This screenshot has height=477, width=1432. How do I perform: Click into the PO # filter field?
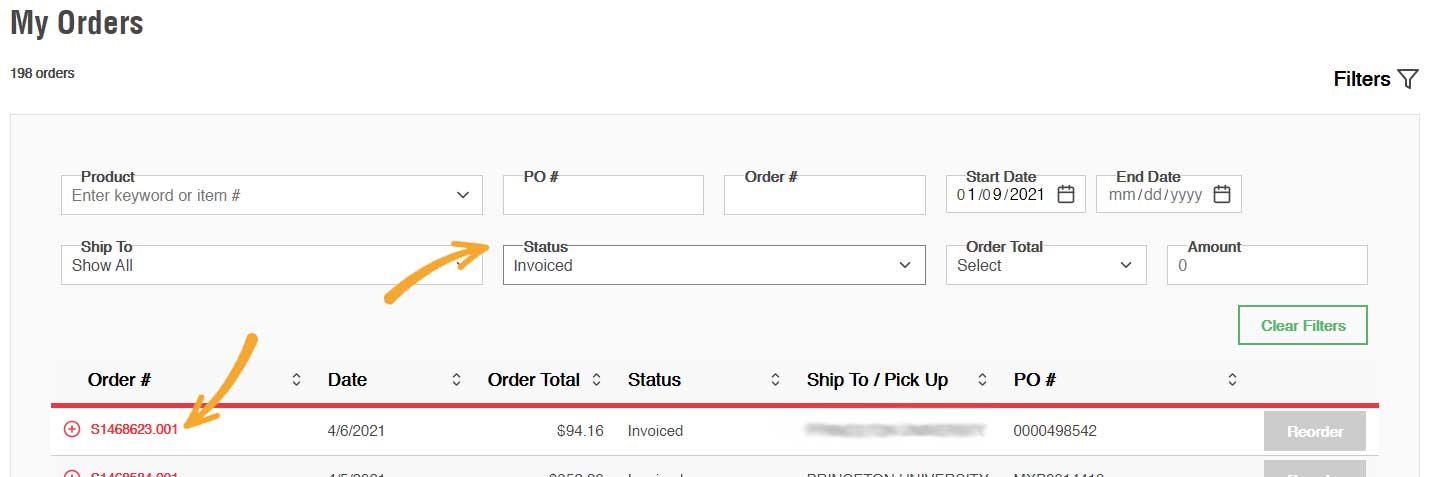(603, 197)
